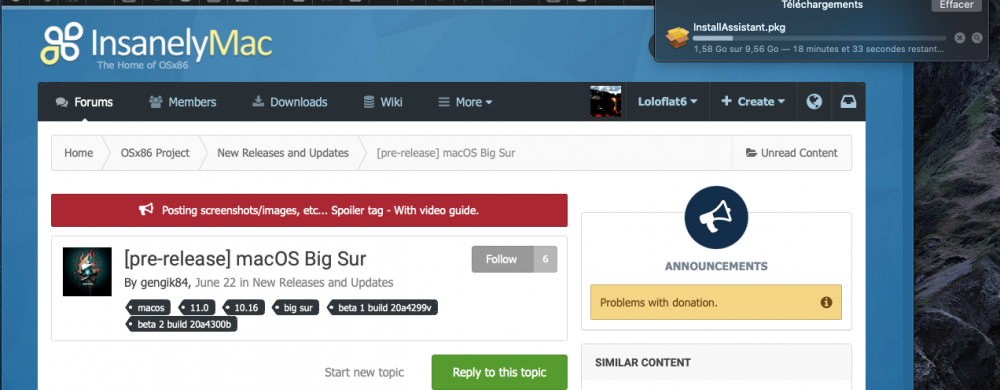The width and height of the screenshot is (1000, 390).
Task: Open notifications globe icon
Action: click(814, 101)
